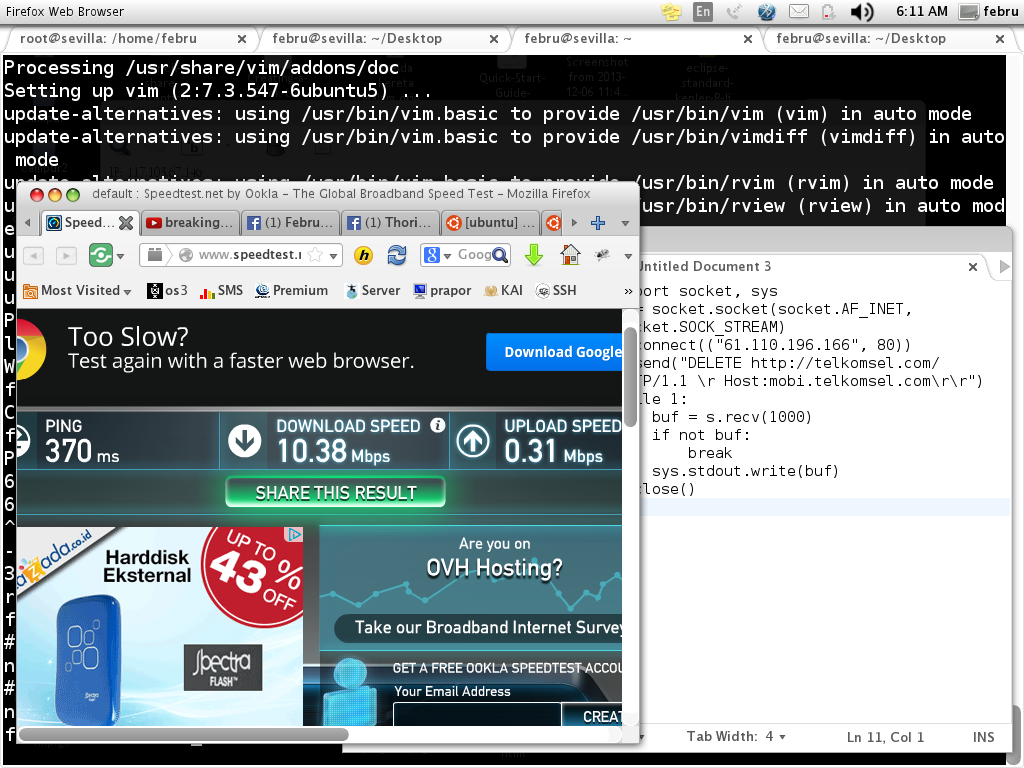
Task: Open the Lazada Harddisk Eksternal ad
Action: (159, 626)
